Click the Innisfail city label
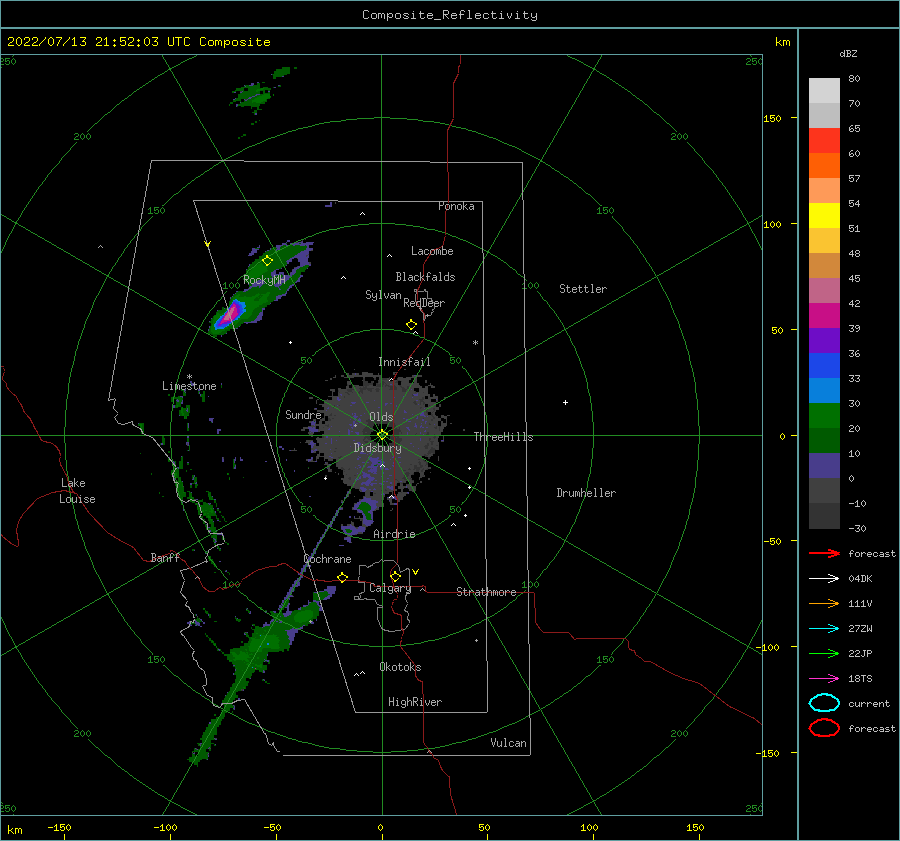The image size is (900, 841). pos(404,362)
